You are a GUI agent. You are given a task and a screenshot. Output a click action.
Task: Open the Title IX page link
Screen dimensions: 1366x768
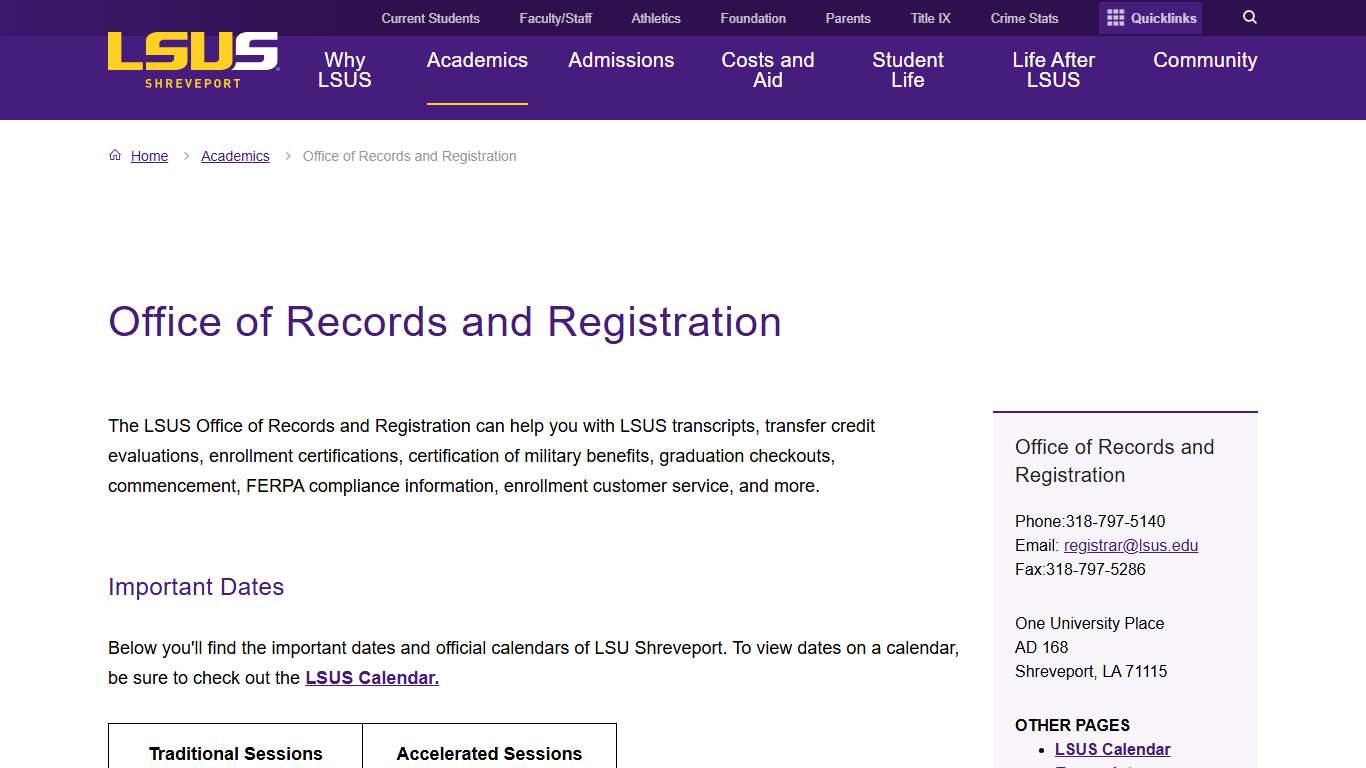click(929, 18)
